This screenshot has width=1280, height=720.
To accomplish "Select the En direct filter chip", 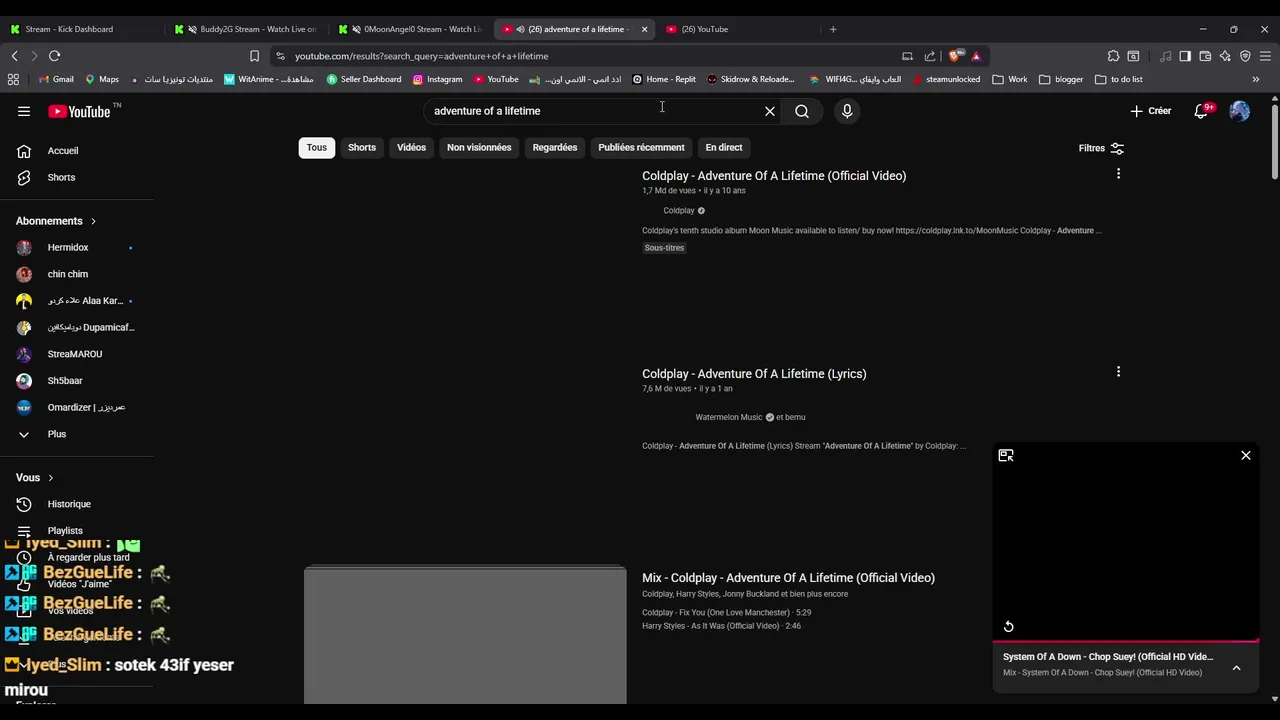I will point(724,147).
